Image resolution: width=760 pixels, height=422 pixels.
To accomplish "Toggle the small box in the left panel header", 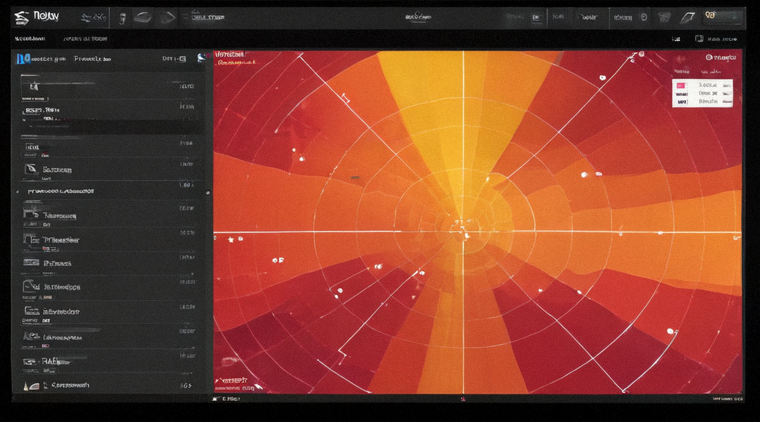I will pyautogui.click(x=183, y=59).
